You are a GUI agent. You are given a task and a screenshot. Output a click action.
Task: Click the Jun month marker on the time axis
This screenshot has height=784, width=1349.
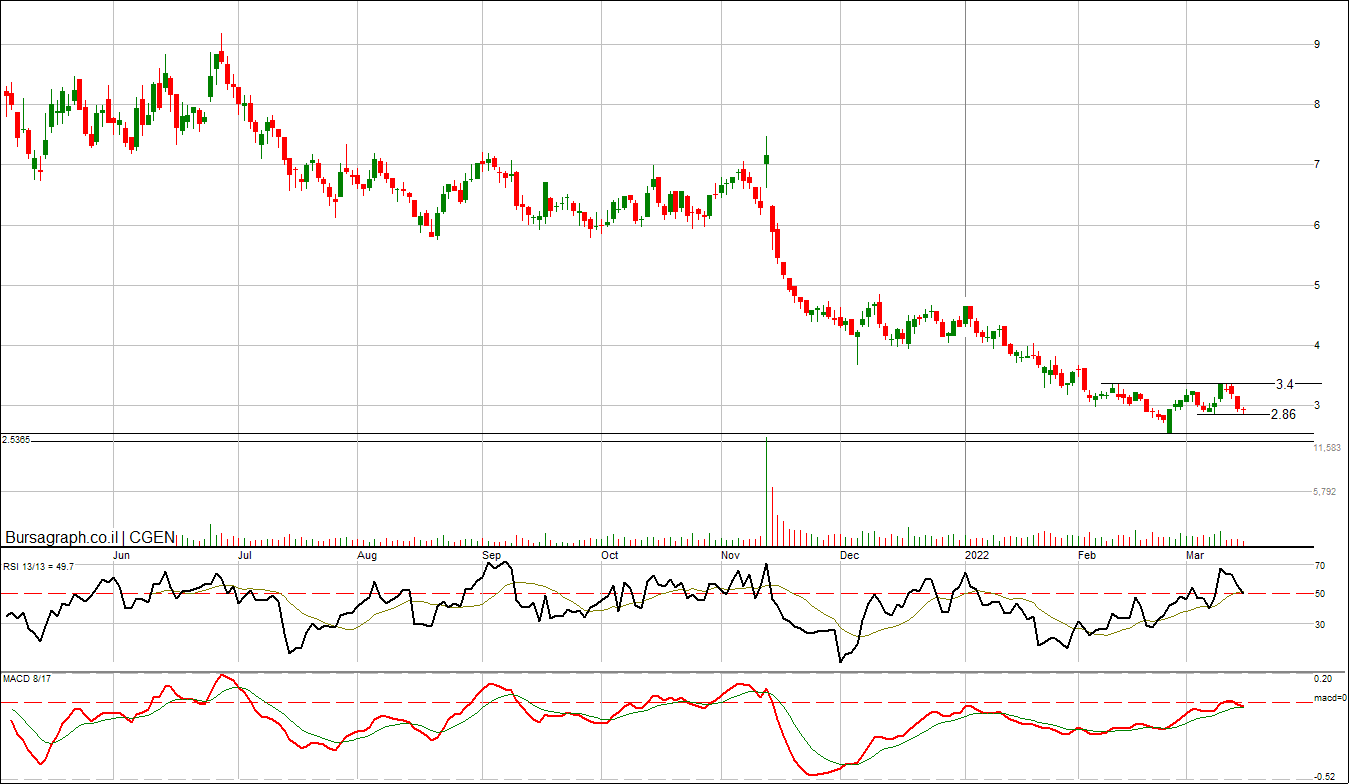coord(121,554)
